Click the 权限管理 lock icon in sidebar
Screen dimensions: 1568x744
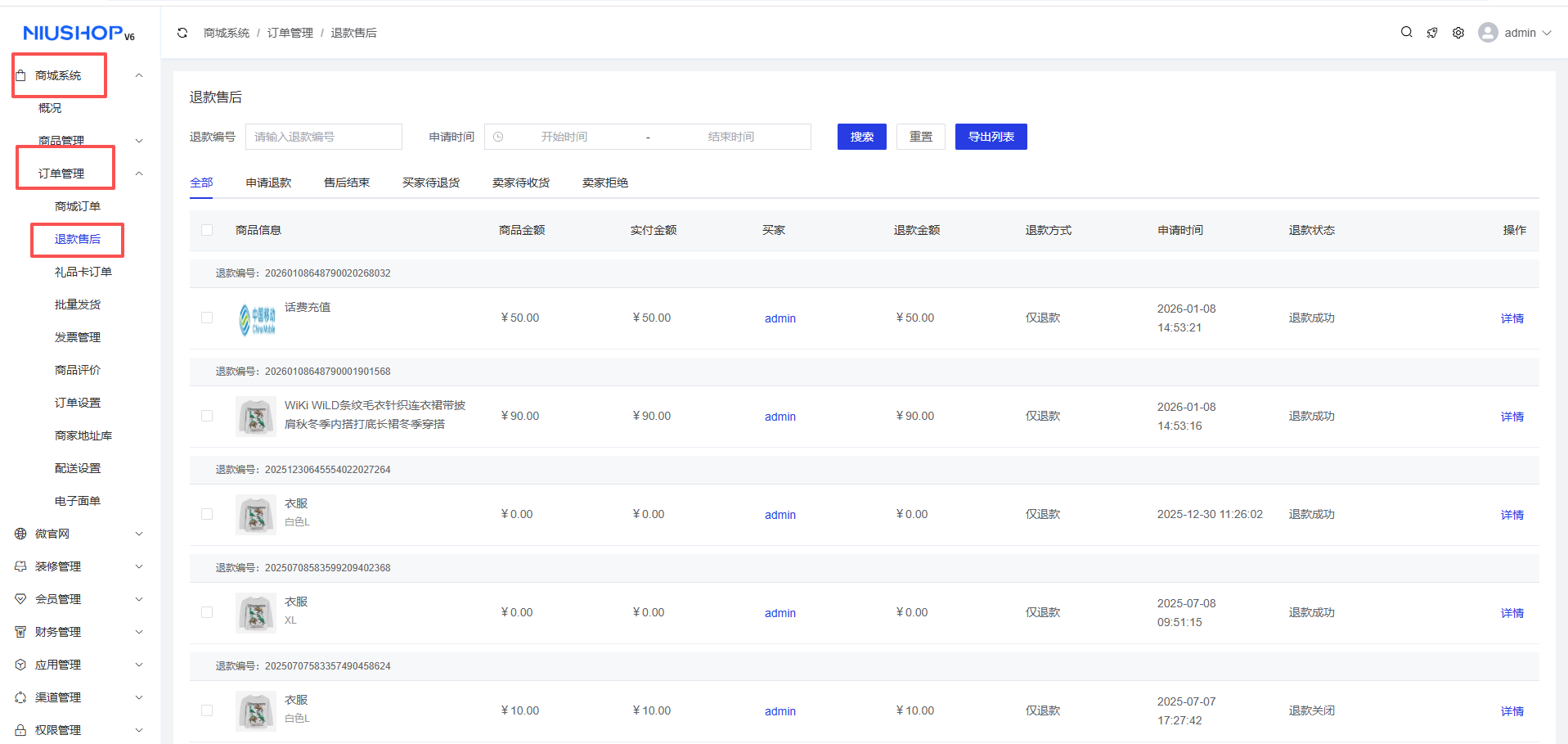(x=20, y=730)
